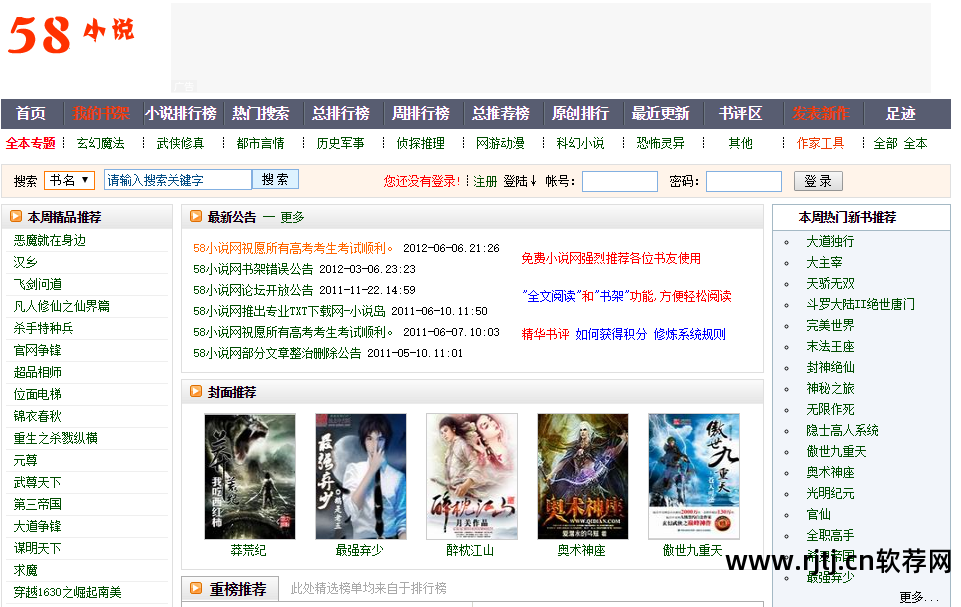
Task: Open 更多 link beside 最新公告
Action: tap(292, 217)
